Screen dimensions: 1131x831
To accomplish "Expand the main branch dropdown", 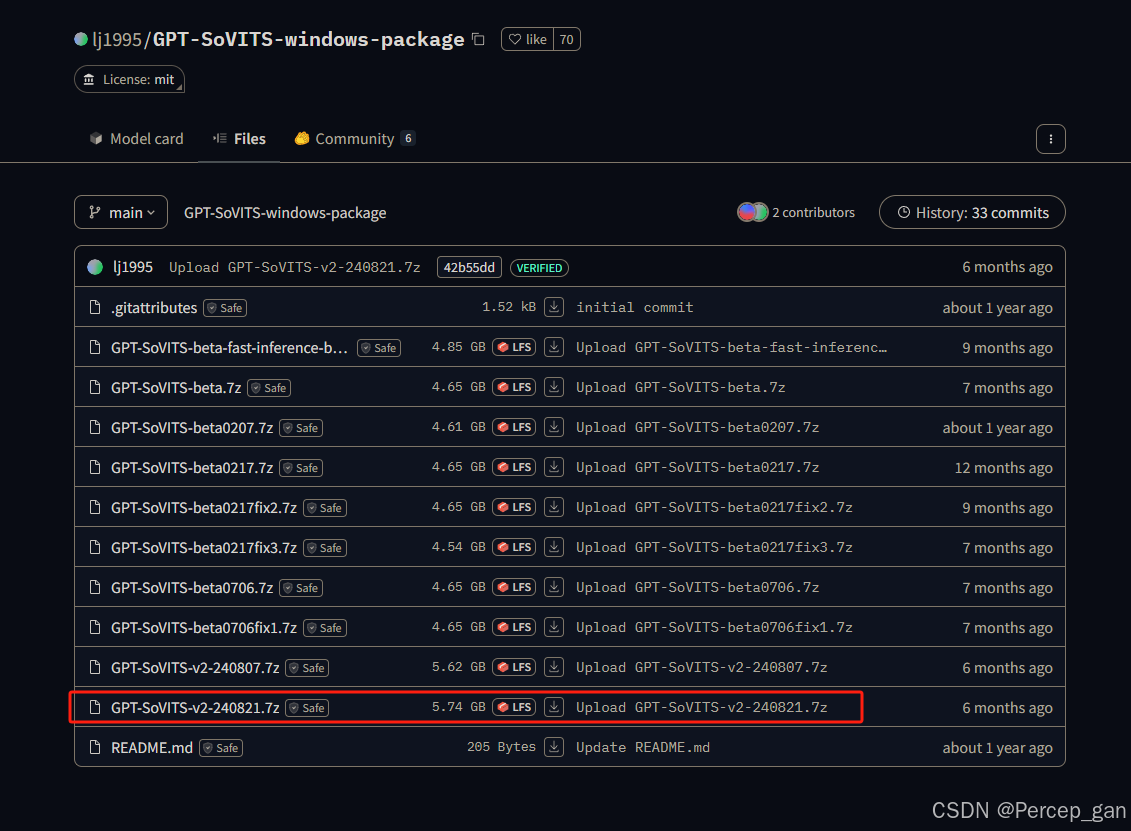I will click(121, 212).
